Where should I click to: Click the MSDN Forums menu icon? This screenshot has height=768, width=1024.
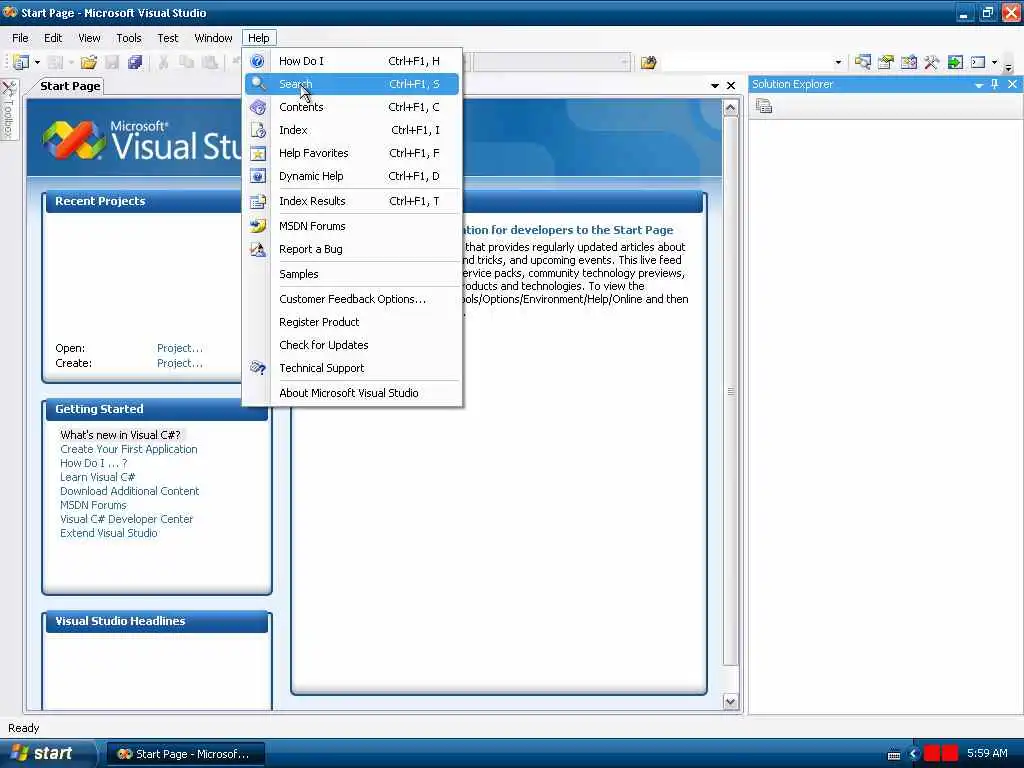(257, 226)
